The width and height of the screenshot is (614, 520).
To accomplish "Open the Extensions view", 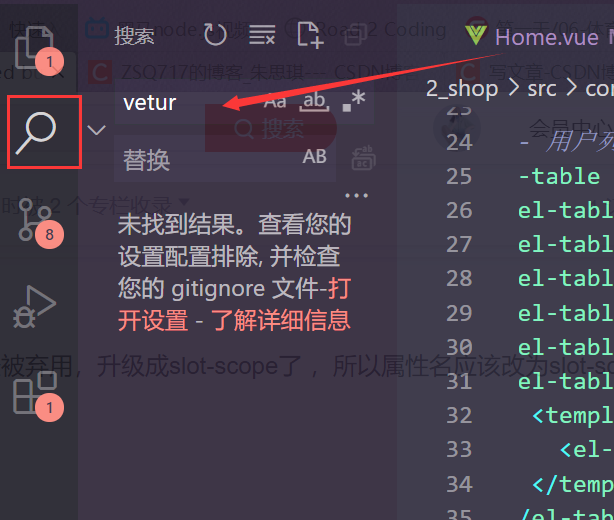I will tap(35, 392).
